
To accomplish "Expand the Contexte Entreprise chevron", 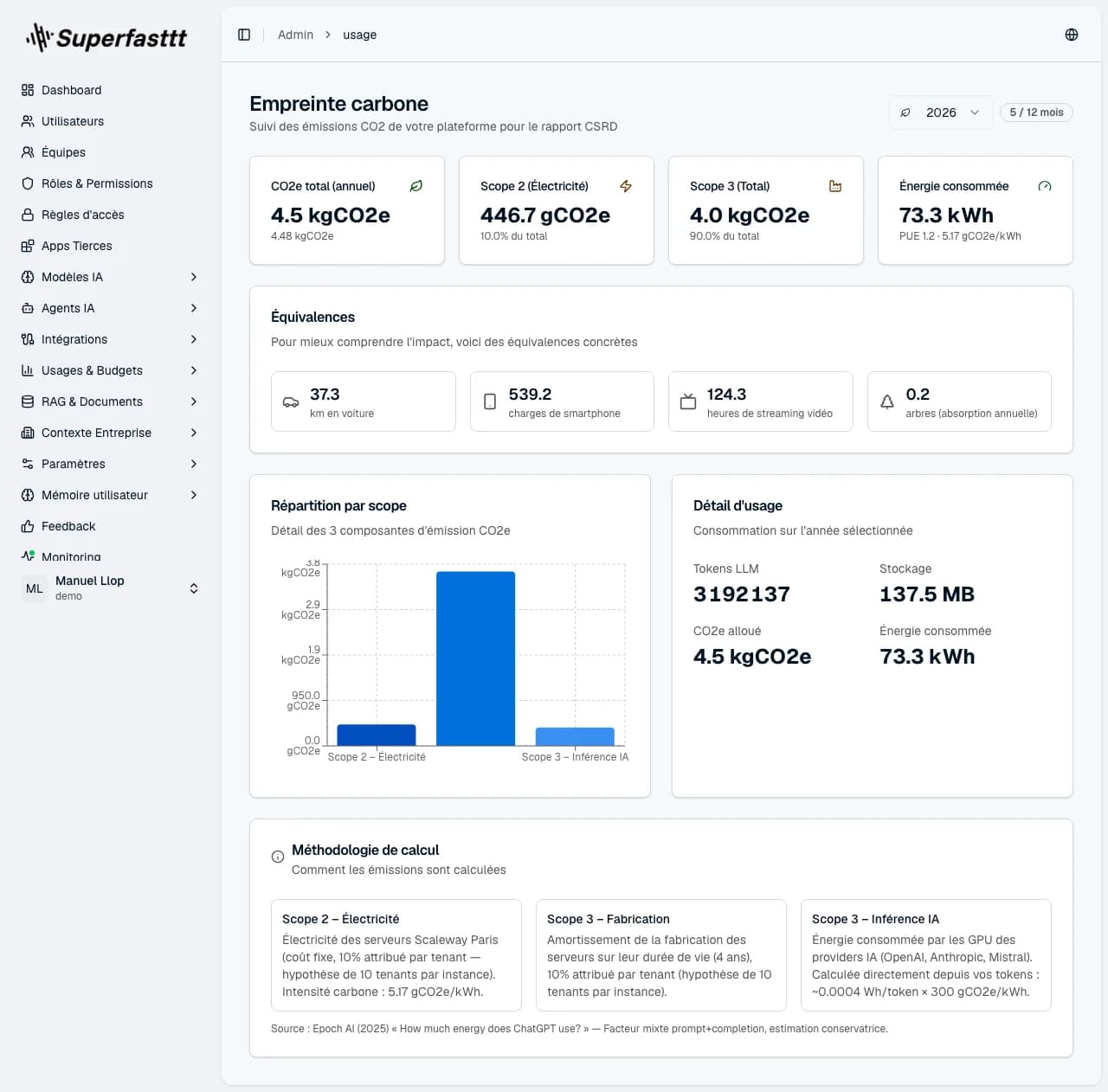I will point(194,433).
